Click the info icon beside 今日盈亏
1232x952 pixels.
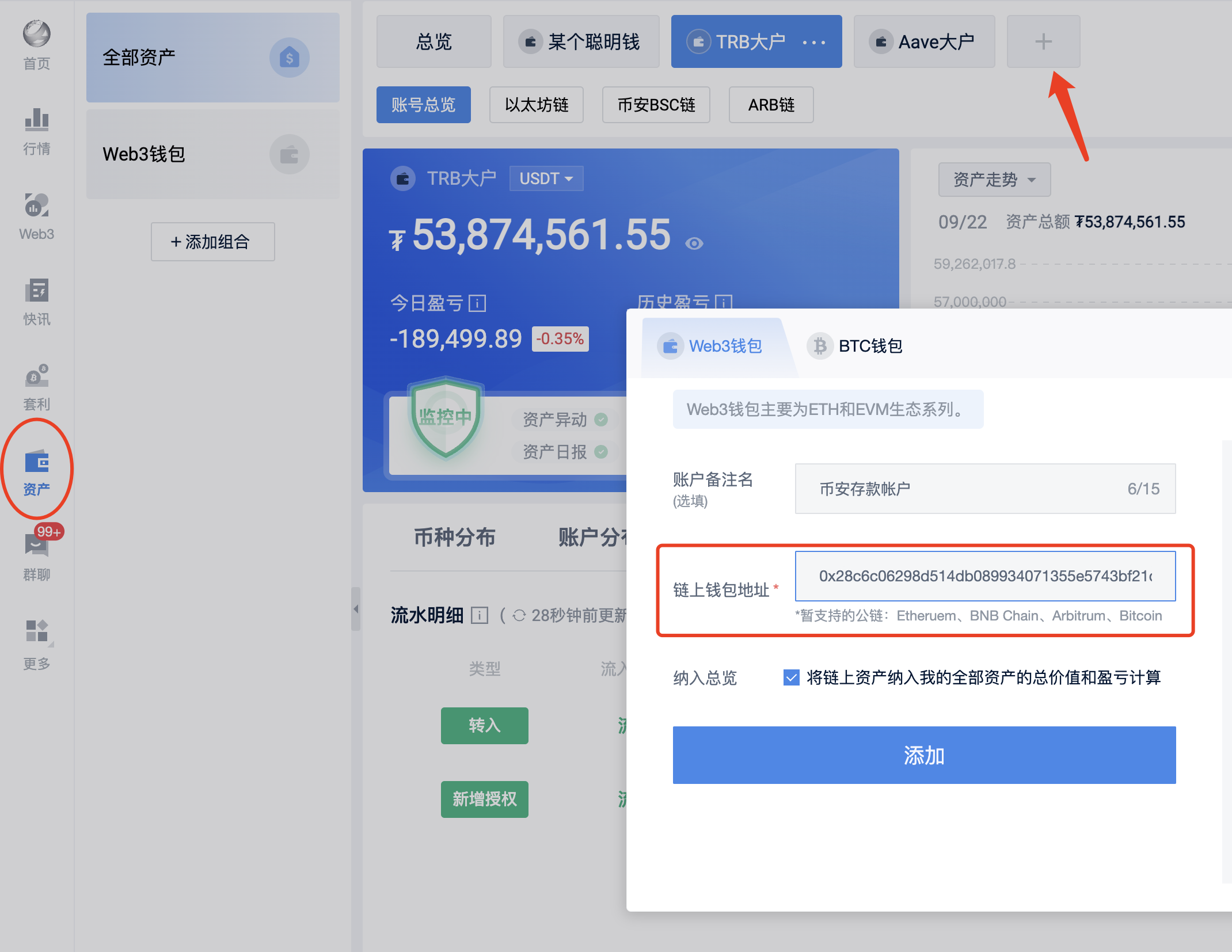[477, 303]
